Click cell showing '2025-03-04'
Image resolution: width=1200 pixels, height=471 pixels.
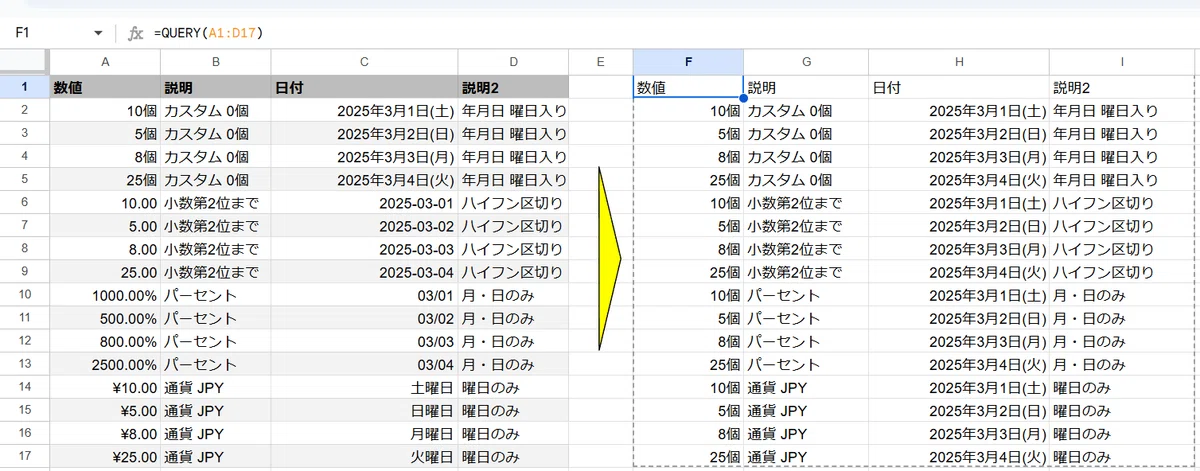(x=364, y=272)
